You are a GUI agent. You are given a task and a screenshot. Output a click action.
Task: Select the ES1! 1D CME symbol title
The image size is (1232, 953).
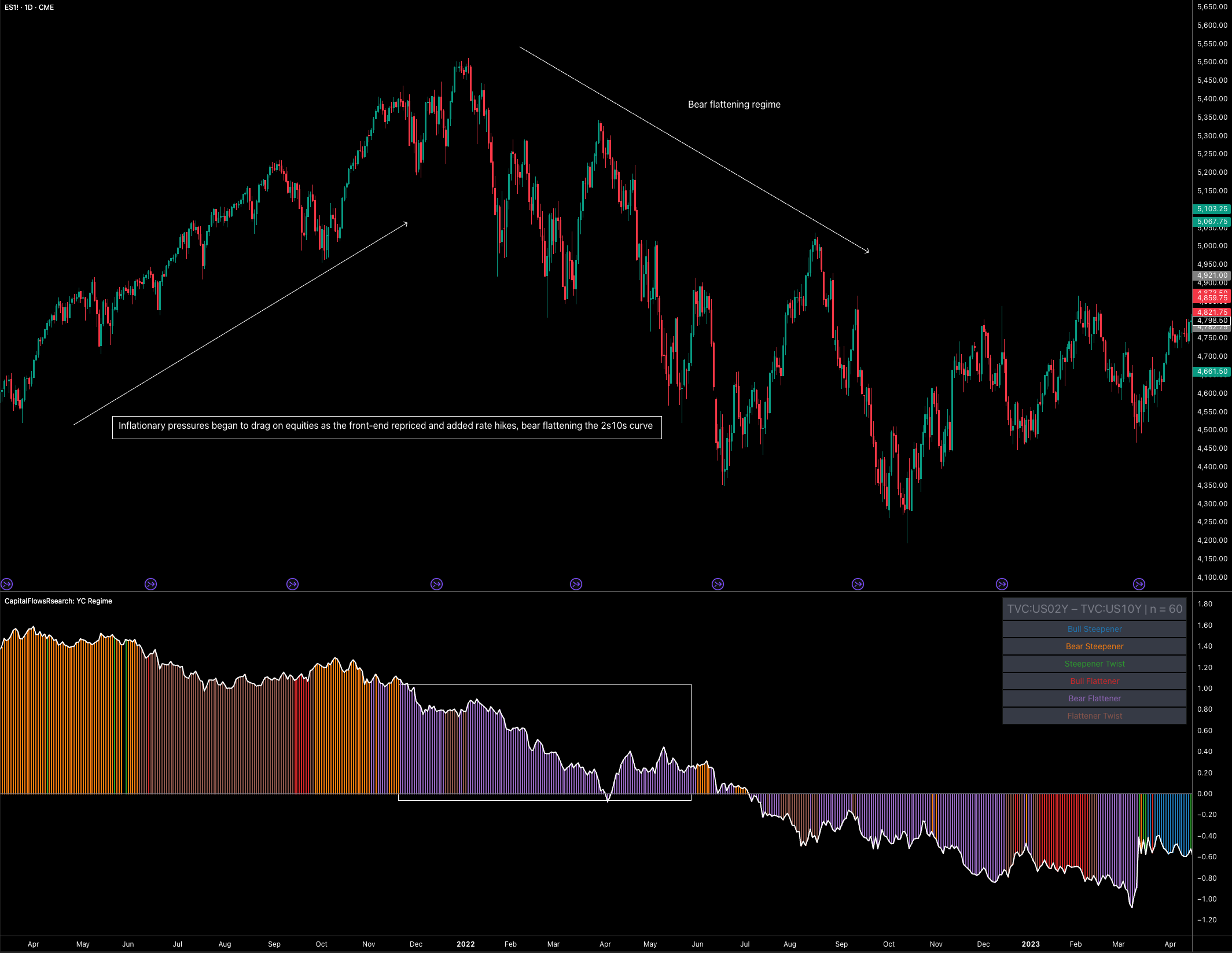coord(30,8)
